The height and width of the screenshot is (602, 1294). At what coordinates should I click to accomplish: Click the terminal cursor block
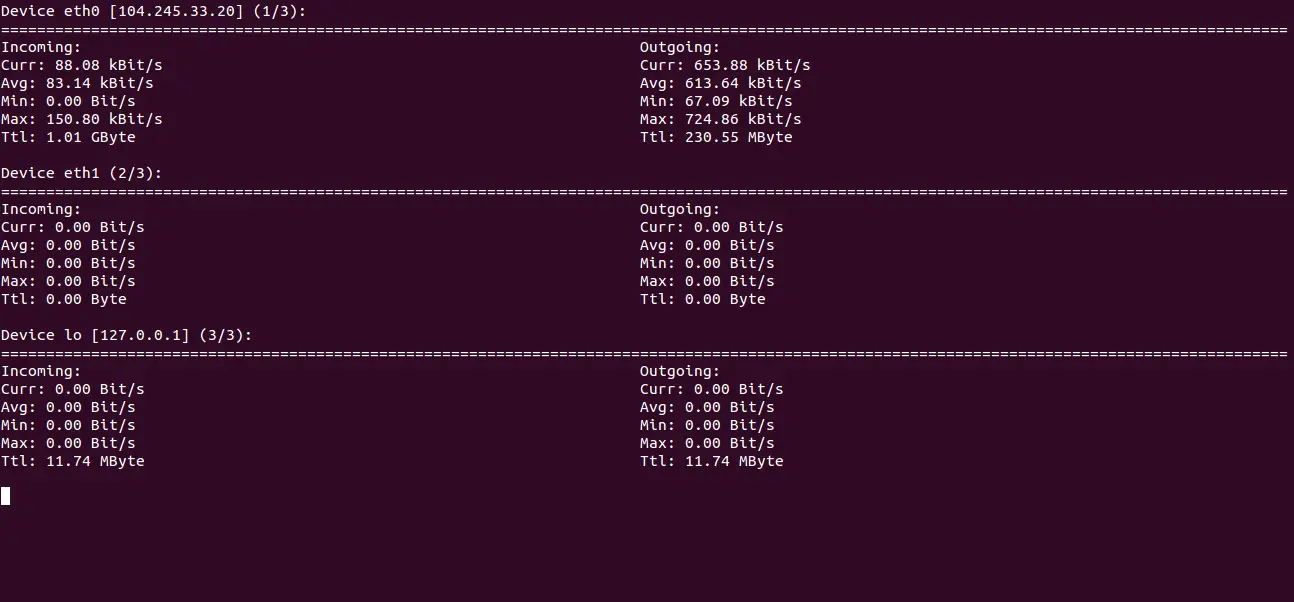[5, 495]
